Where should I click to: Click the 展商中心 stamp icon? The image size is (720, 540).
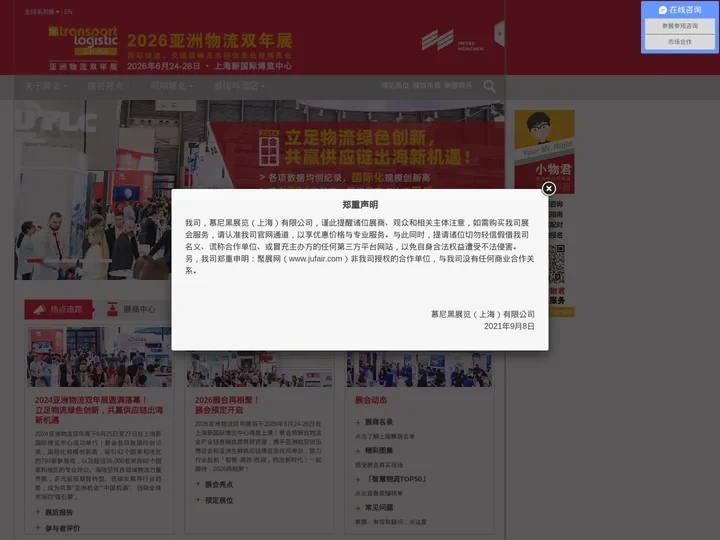coord(112,309)
